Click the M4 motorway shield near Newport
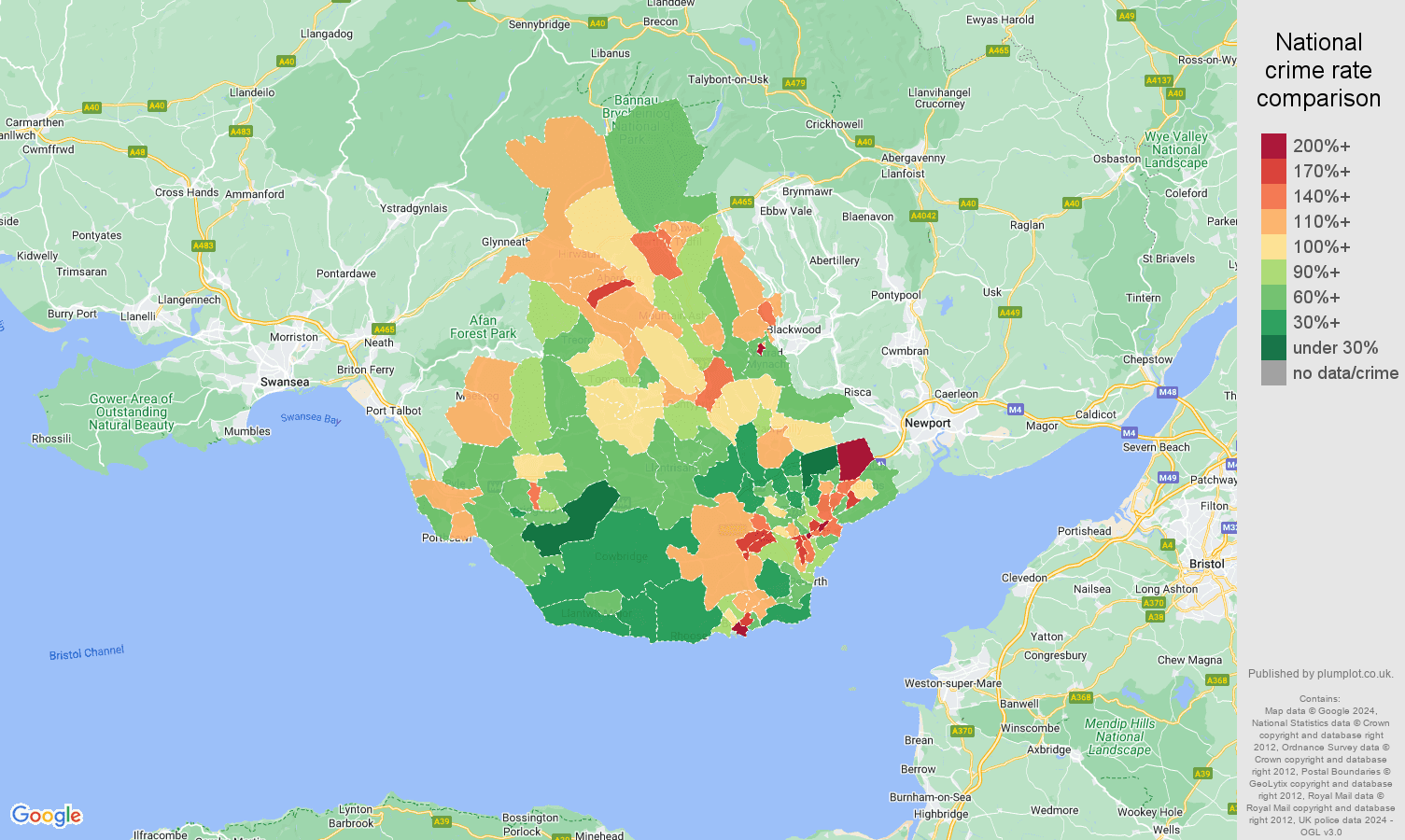Image resolution: width=1405 pixels, height=840 pixels. (1016, 409)
